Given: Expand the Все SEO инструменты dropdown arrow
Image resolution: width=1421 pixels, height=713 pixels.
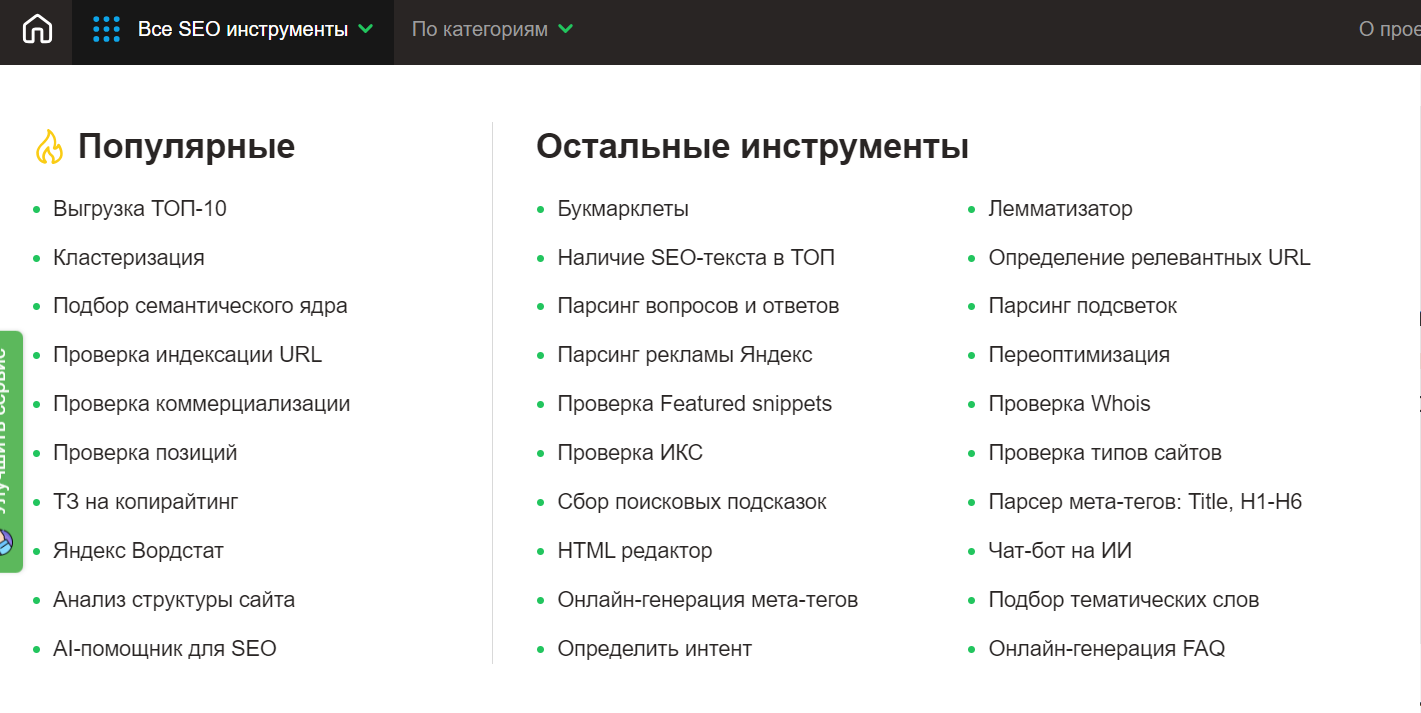Looking at the screenshot, I should (365, 30).
